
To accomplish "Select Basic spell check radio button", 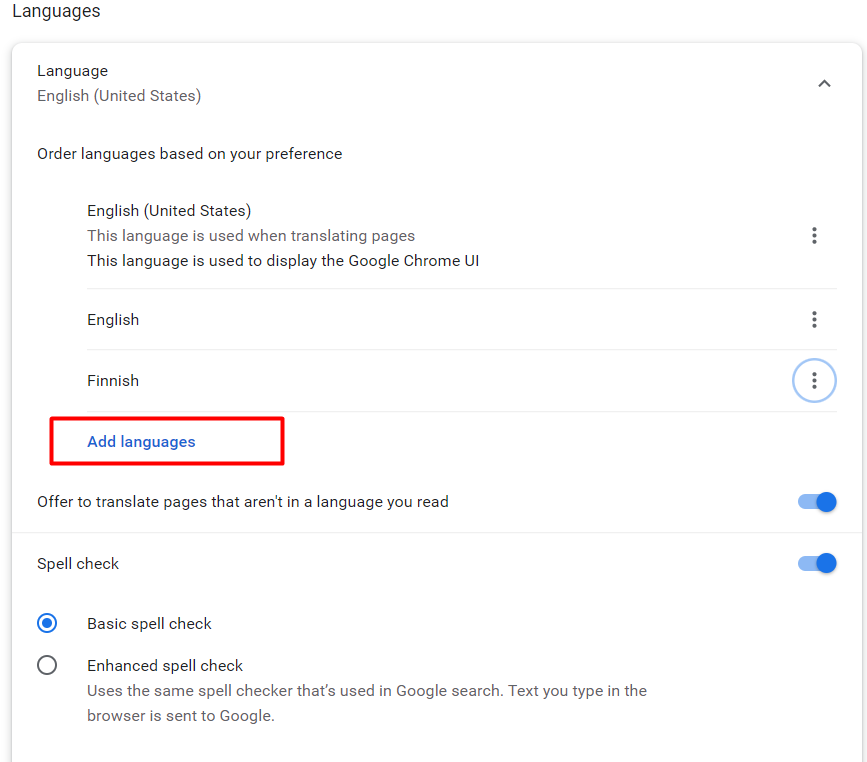I will 47,623.
